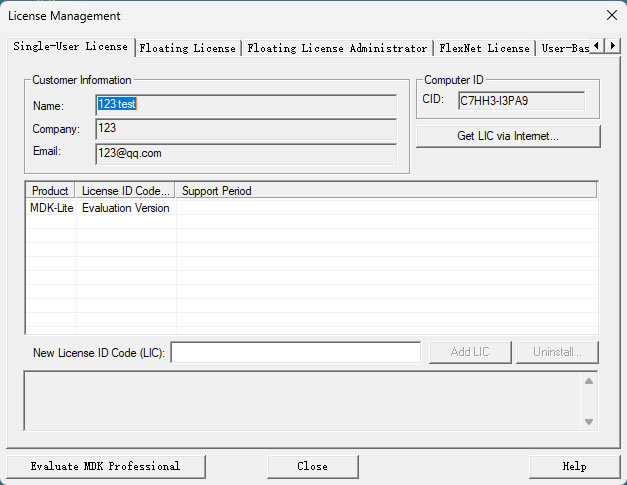Click Evaluate MDK Professional button
This screenshot has height=485, width=627.
point(106,467)
